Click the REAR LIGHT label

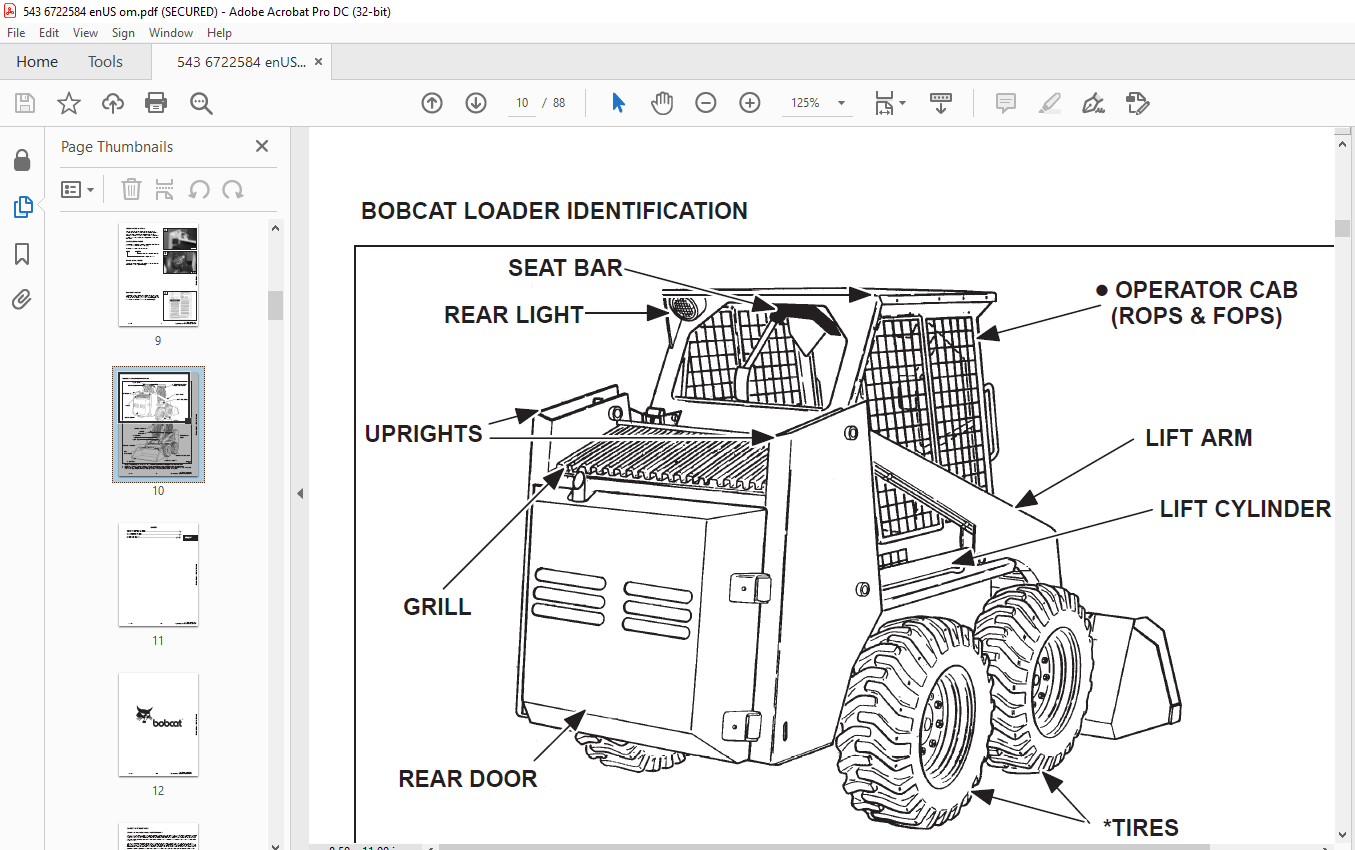514,315
